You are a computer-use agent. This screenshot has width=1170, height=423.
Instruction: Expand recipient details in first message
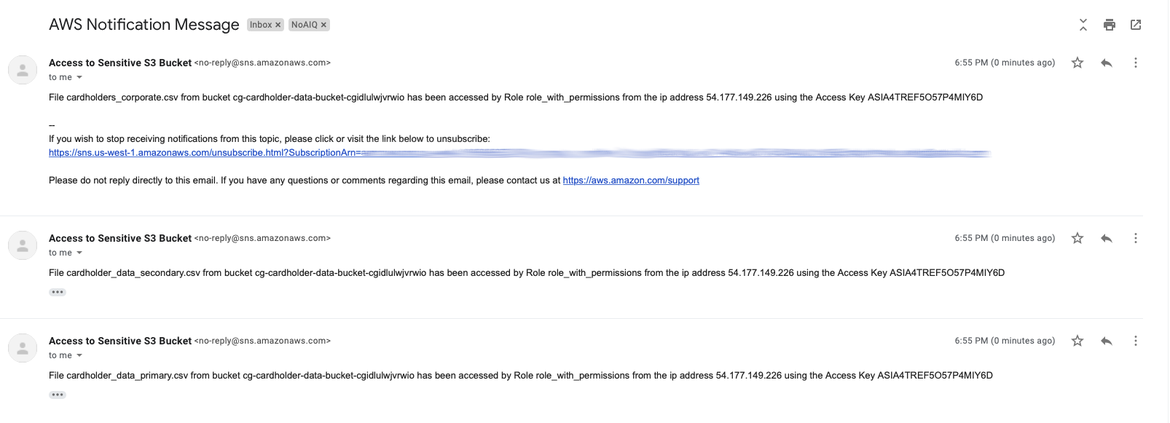[x=80, y=77]
